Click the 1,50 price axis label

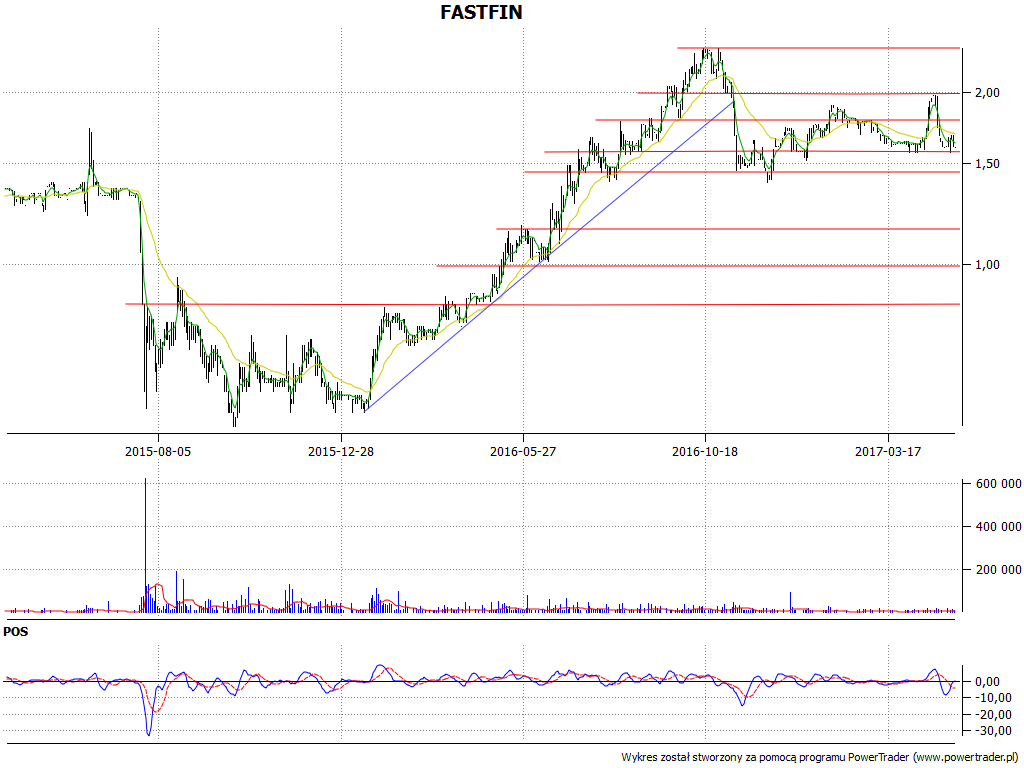987,164
